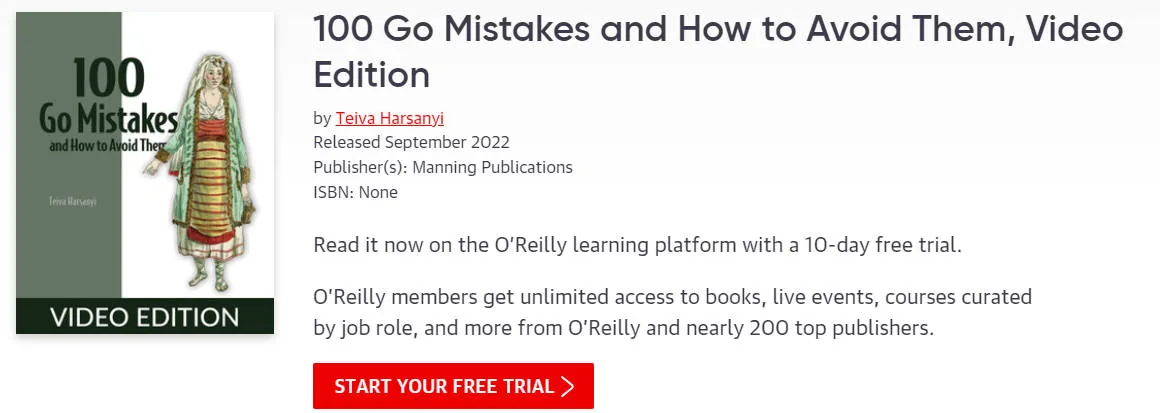The height and width of the screenshot is (413, 1160).
Task: Click the 'Go Mistakes' text on the cover
Action: [x=108, y=119]
